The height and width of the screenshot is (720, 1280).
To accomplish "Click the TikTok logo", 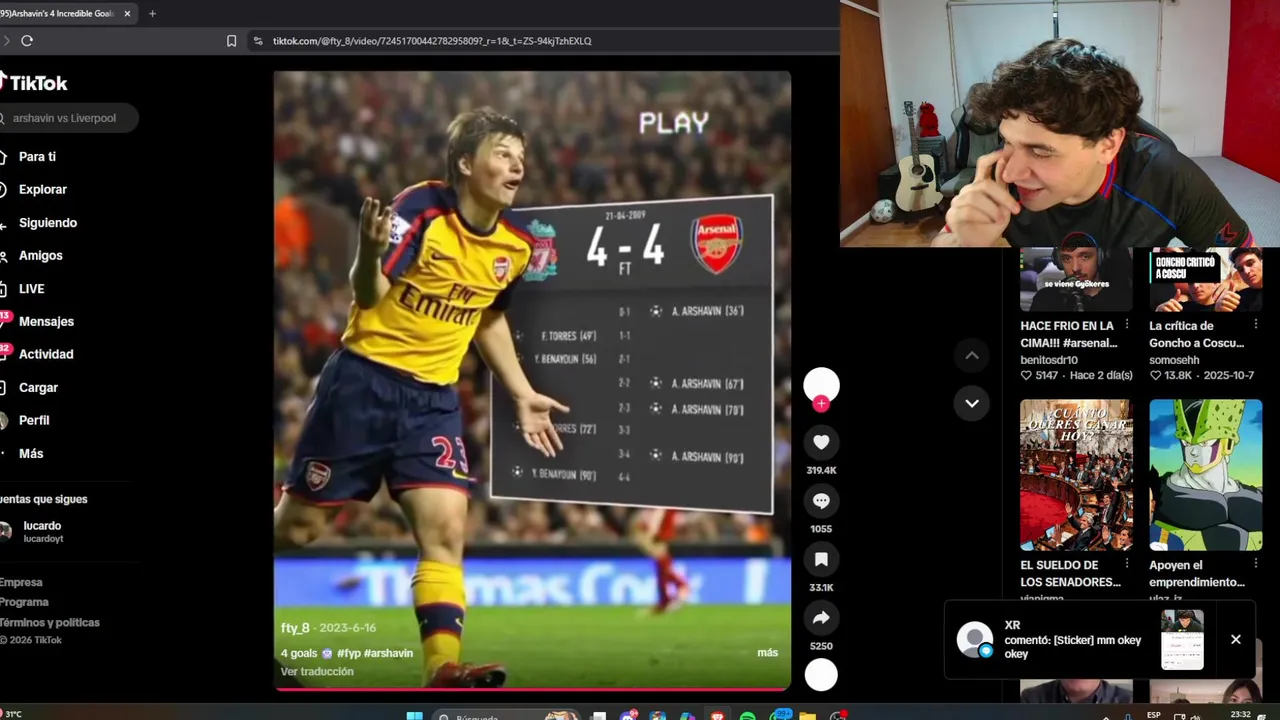I will click(x=34, y=83).
